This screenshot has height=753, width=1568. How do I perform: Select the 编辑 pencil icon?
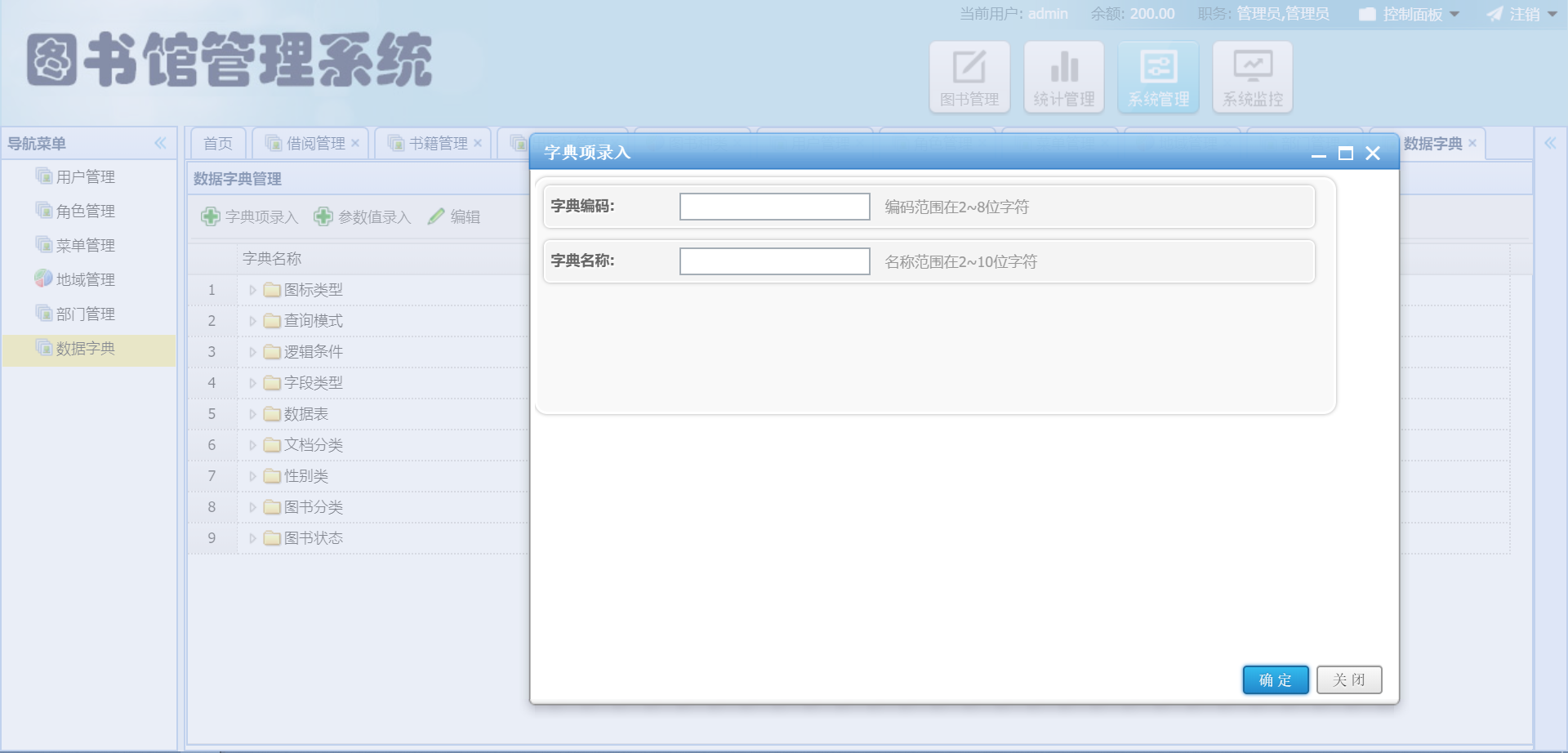pyautogui.click(x=435, y=216)
